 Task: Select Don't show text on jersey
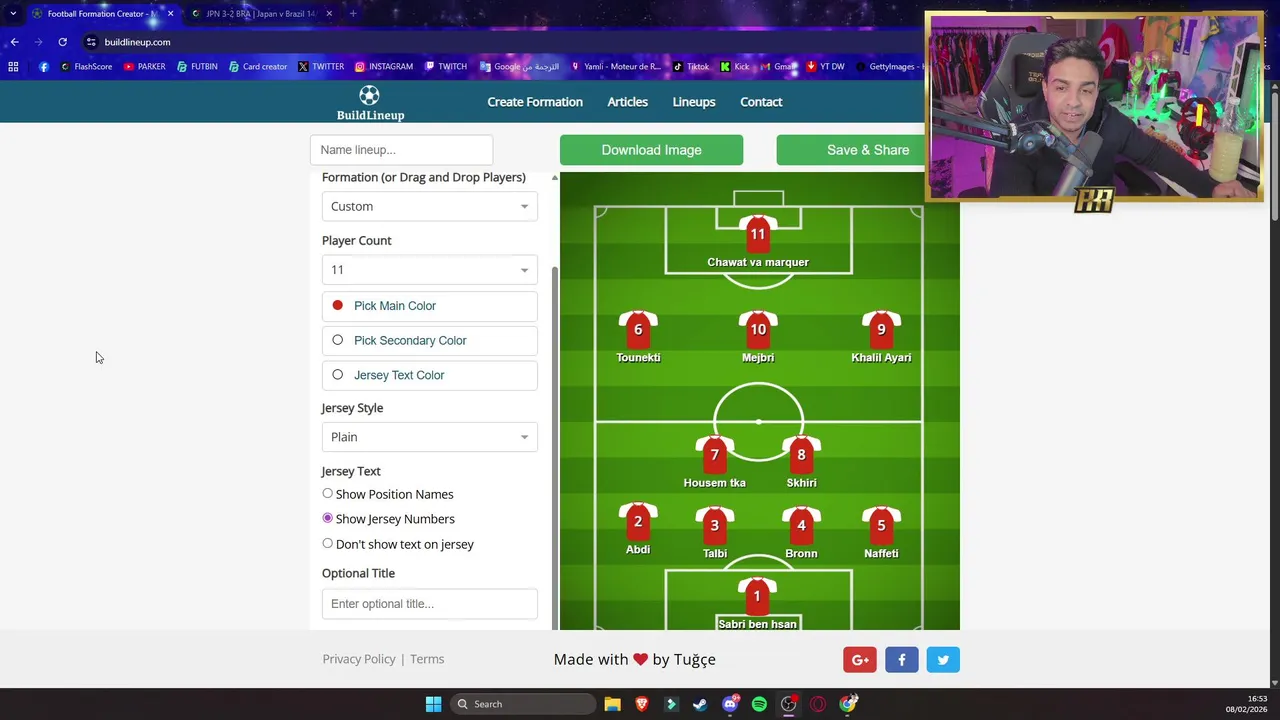point(327,543)
